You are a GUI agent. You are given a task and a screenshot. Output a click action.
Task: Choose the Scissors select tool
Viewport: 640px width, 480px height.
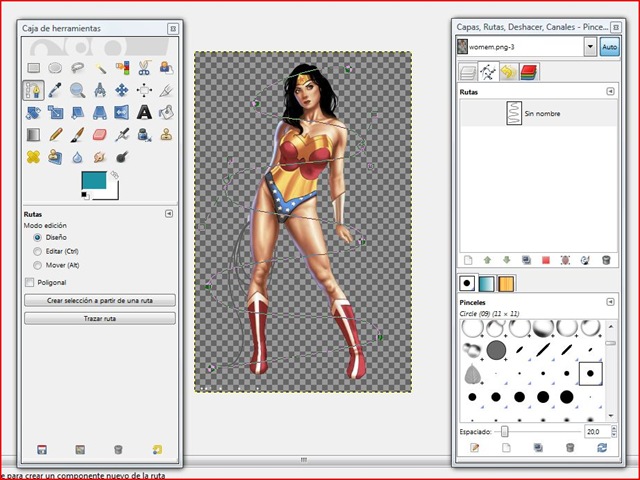[x=144, y=68]
